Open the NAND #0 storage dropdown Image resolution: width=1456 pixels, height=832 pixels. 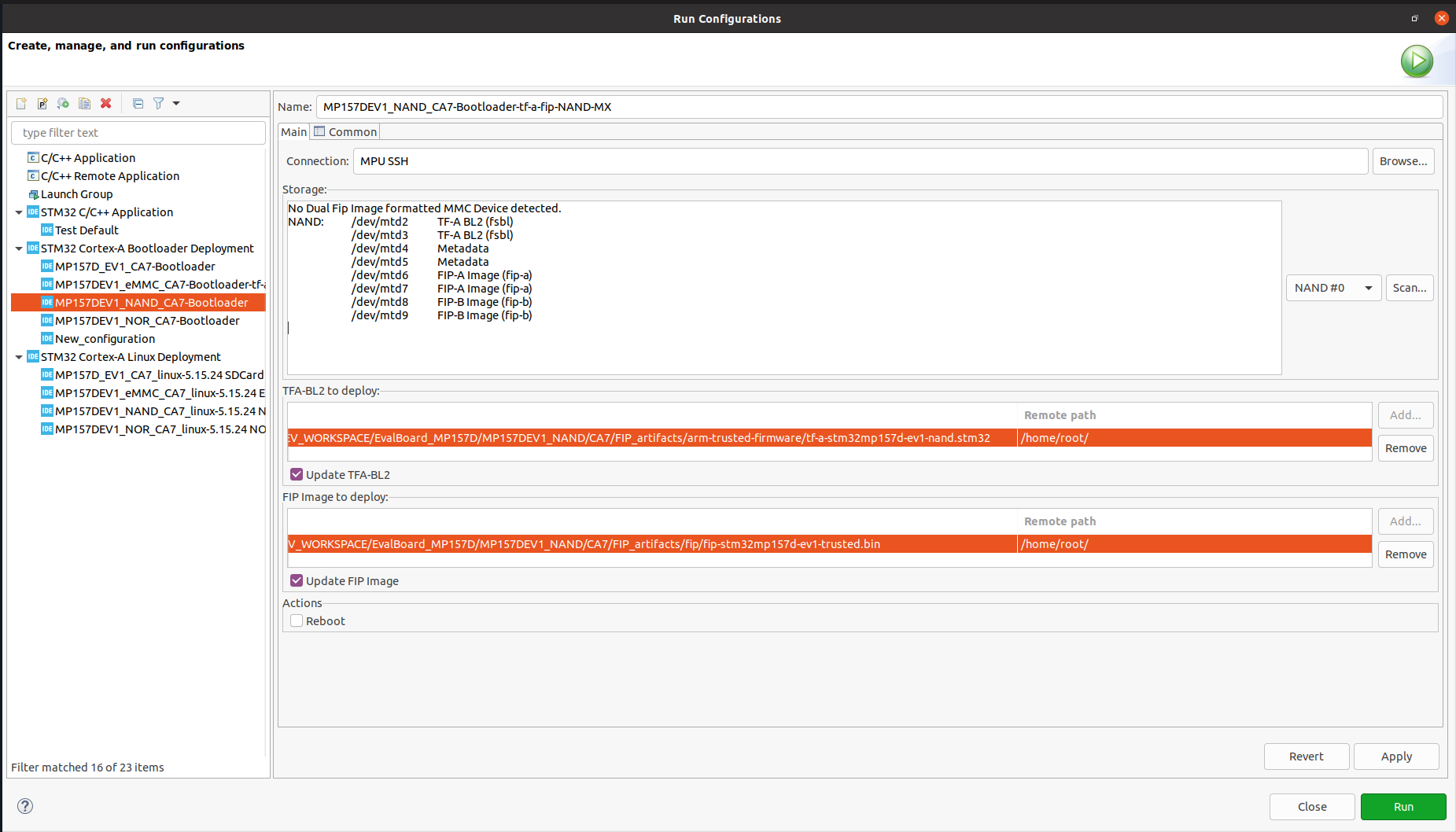(x=1333, y=288)
